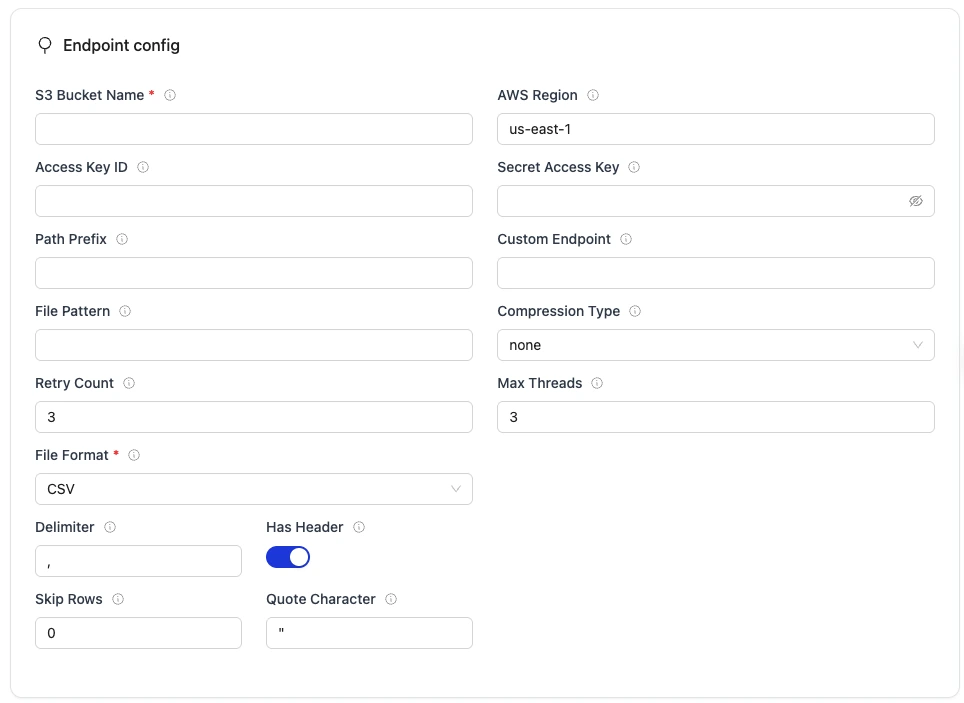Screen dimensions: 964x703
Task: Click the Access Key ID info icon
Action: click(143, 167)
